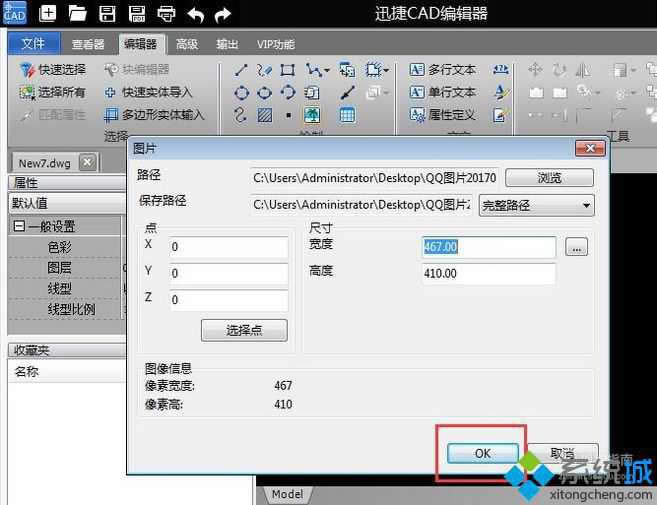Click the Undo arrow icon
Viewport: 657px width, 505px height.
tap(196, 15)
